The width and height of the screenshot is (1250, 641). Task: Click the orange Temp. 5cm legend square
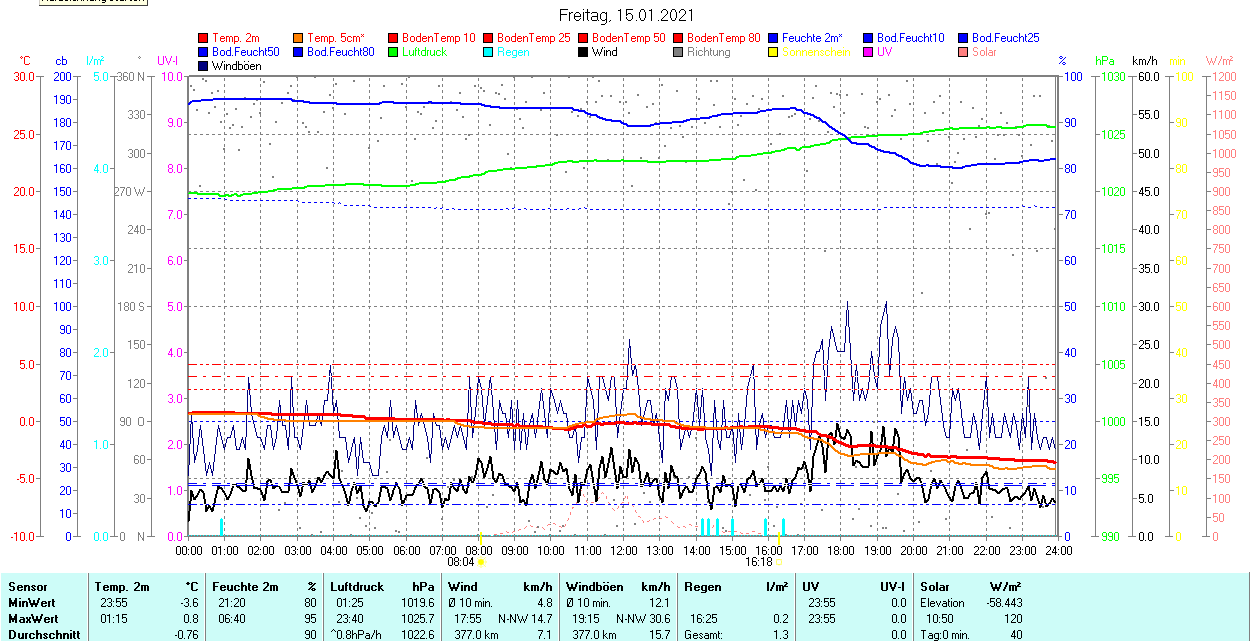[298, 38]
